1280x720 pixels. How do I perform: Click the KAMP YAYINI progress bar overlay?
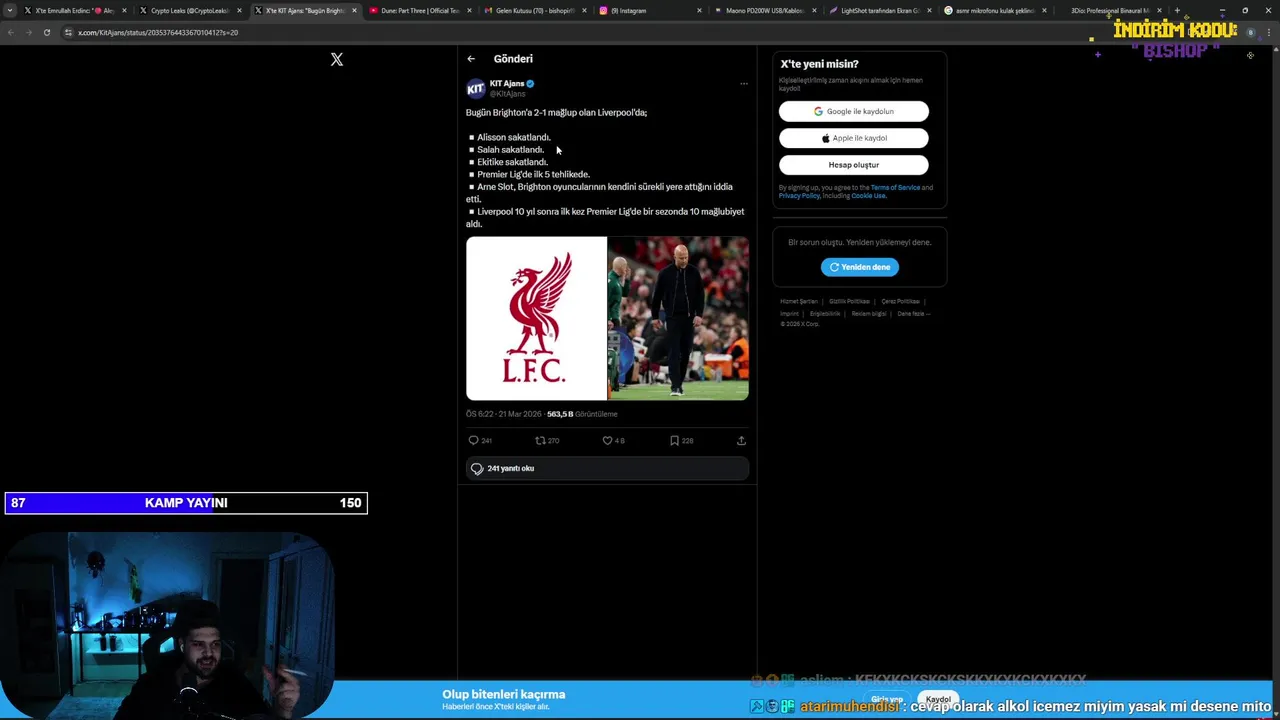(x=186, y=503)
